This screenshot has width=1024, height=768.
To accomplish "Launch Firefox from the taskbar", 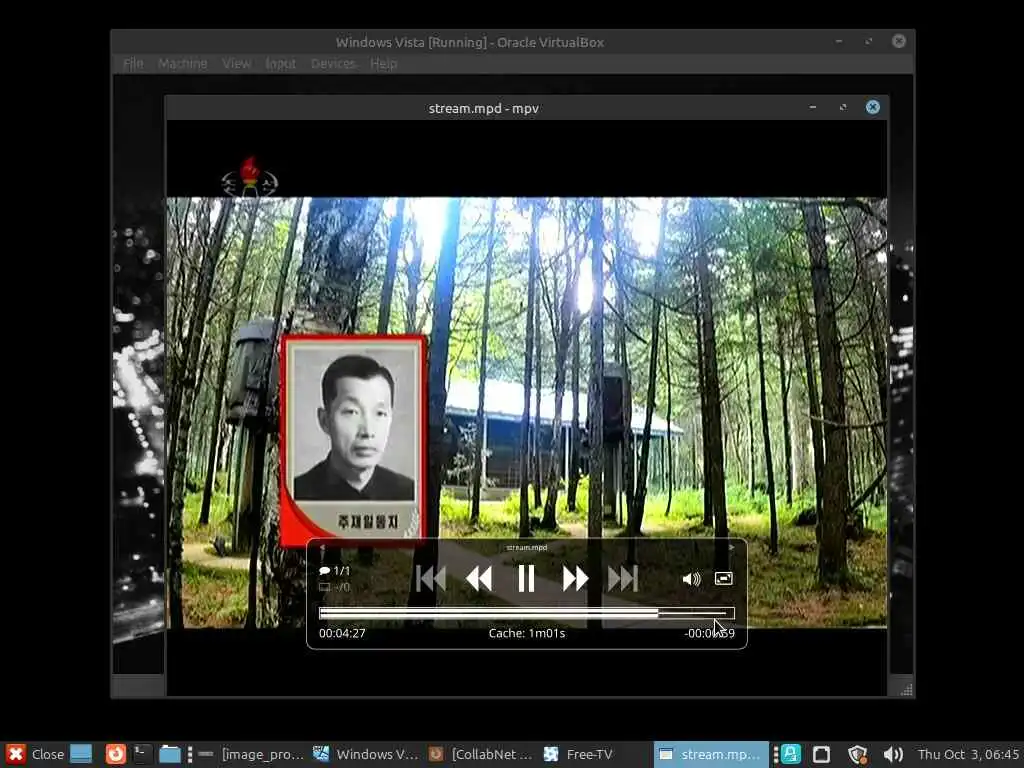I will tap(116, 754).
